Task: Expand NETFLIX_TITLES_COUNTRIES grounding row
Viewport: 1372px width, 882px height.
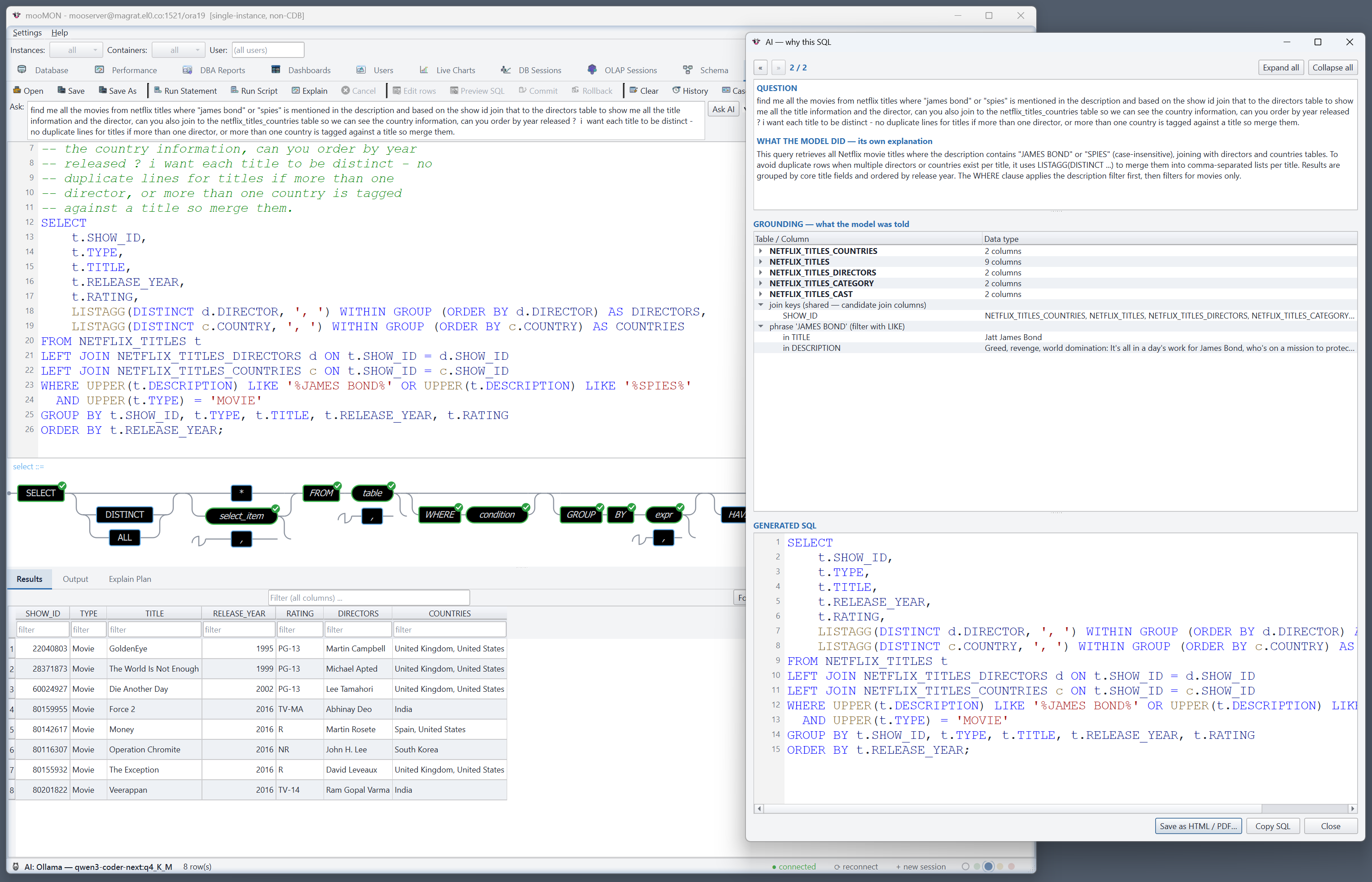Action: pyautogui.click(x=761, y=251)
